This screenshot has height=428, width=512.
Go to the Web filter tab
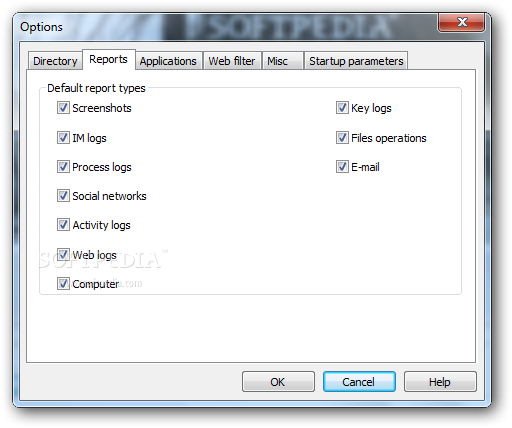click(x=232, y=61)
